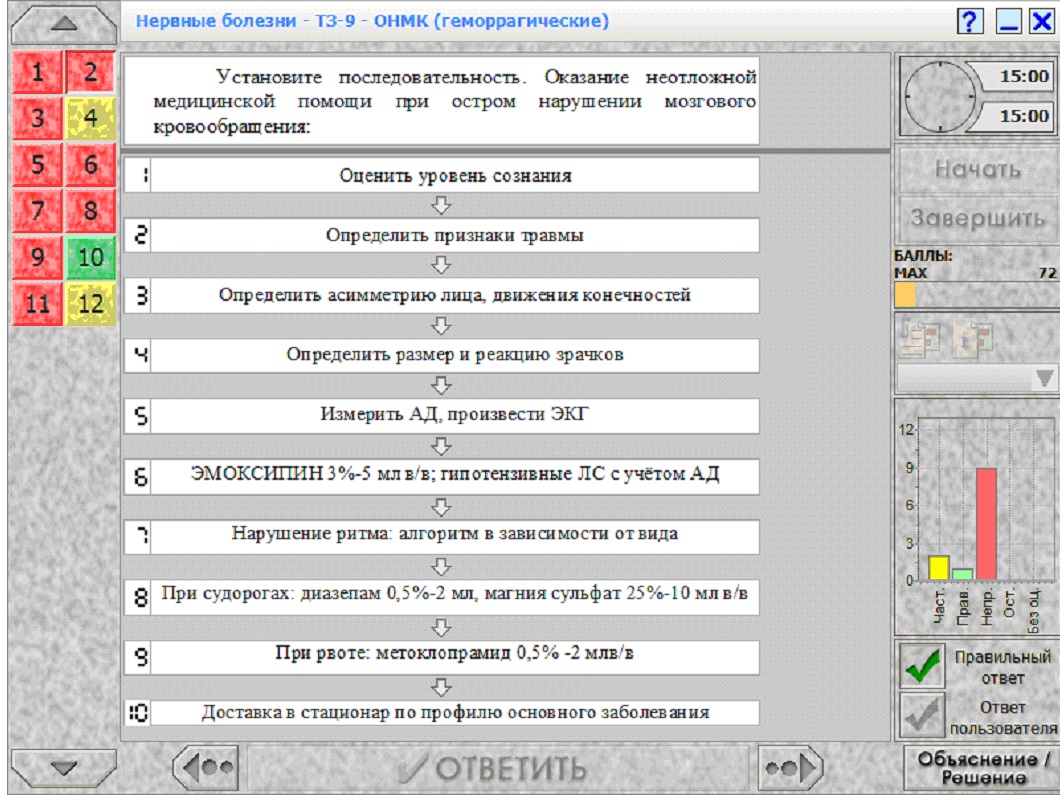Click the clock timer icon
Image resolution: width=1060 pixels, height=795 pixels.
pos(940,96)
